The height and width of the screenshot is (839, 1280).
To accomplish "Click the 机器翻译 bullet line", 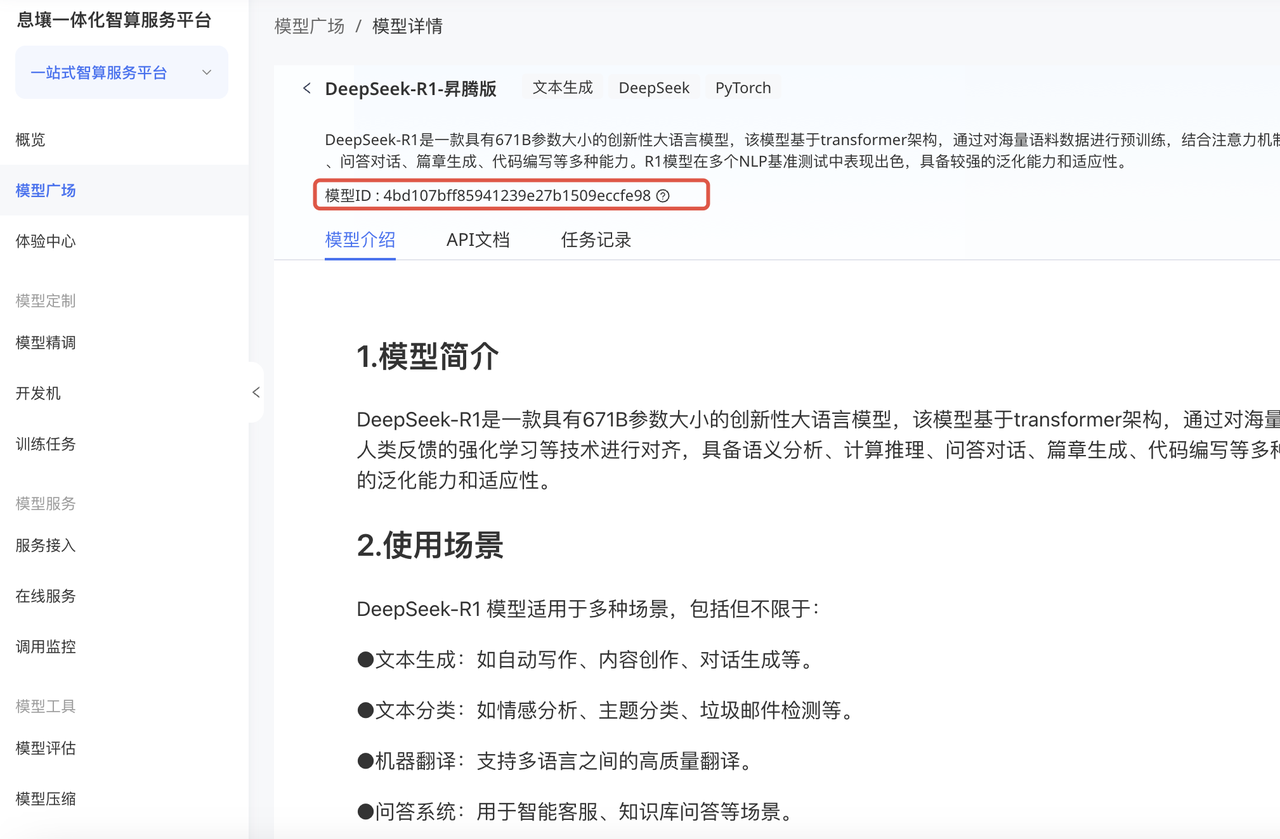I will [556, 762].
